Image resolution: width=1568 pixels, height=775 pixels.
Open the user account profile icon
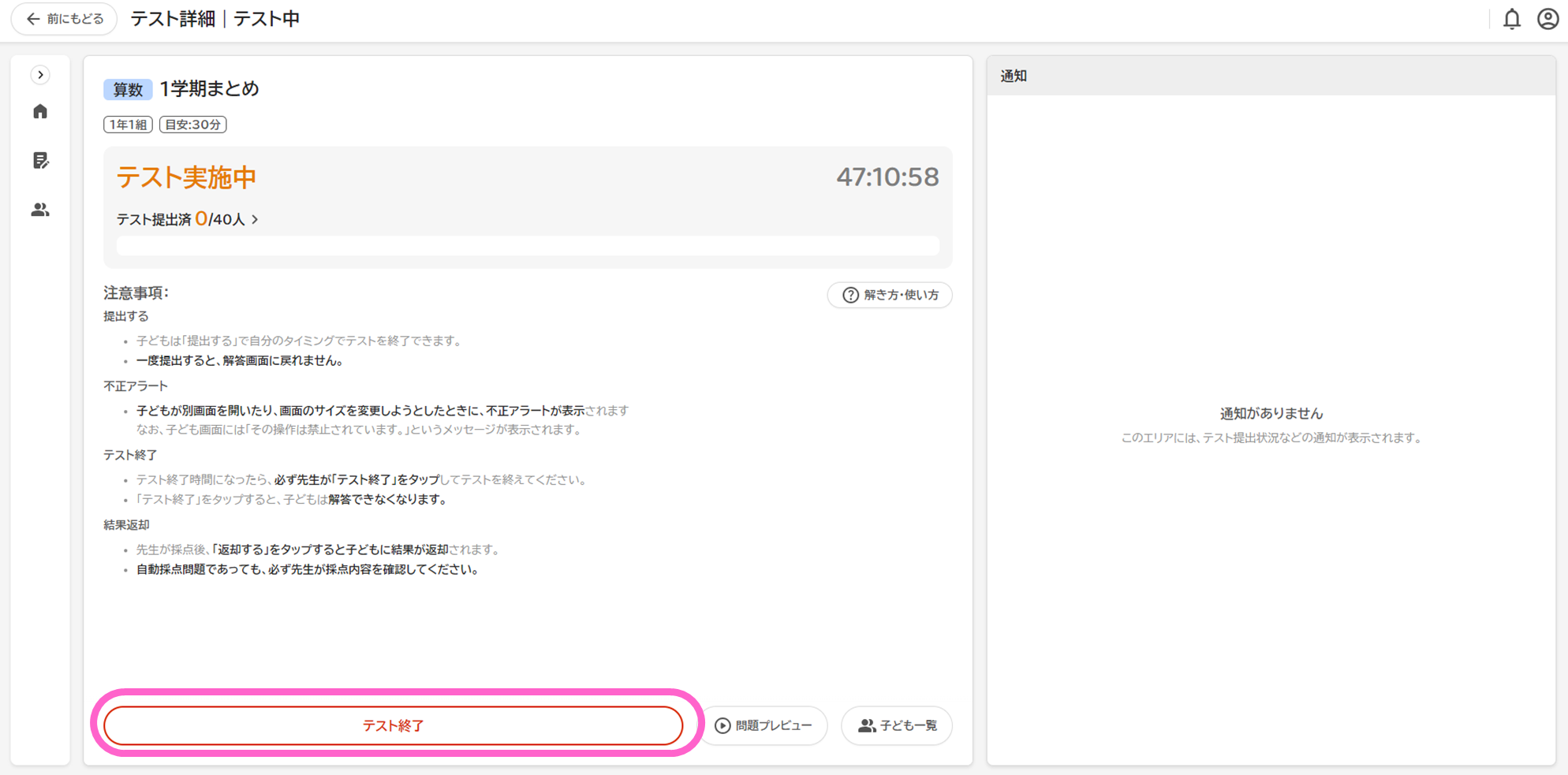pyautogui.click(x=1547, y=19)
